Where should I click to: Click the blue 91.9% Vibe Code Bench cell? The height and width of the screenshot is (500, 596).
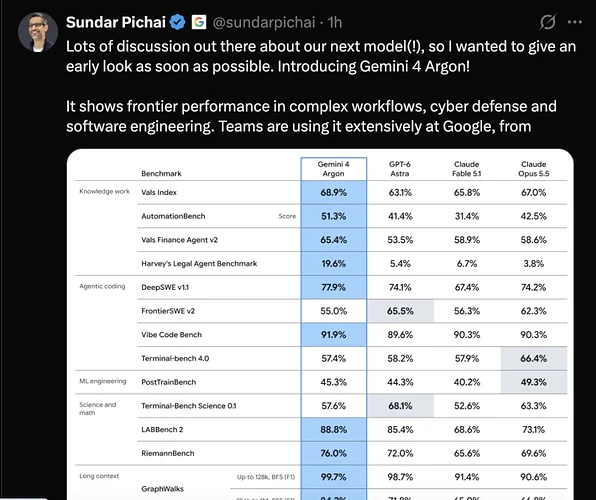(334, 335)
